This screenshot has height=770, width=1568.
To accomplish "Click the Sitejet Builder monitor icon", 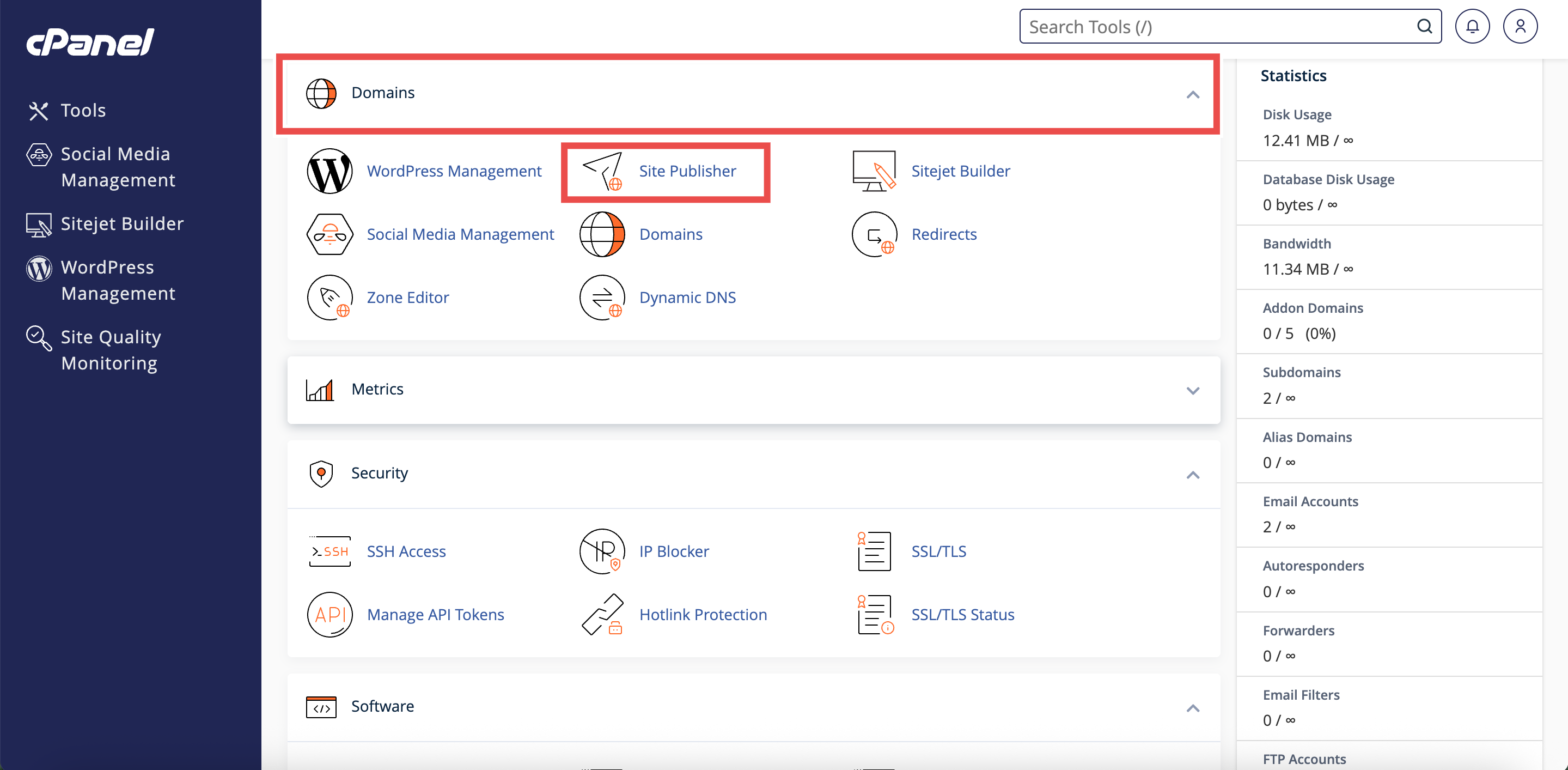I will (x=874, y=171).
